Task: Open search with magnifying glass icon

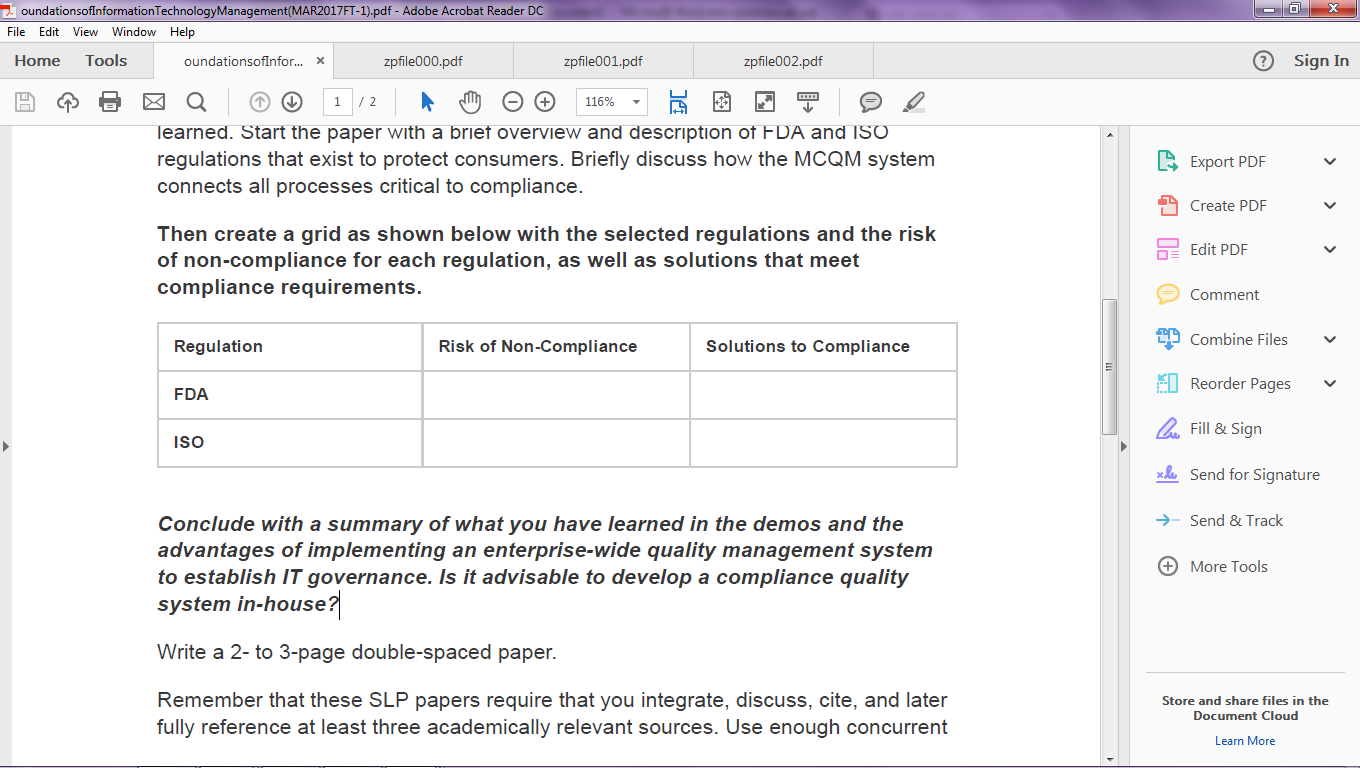Action: click(196, 101)
